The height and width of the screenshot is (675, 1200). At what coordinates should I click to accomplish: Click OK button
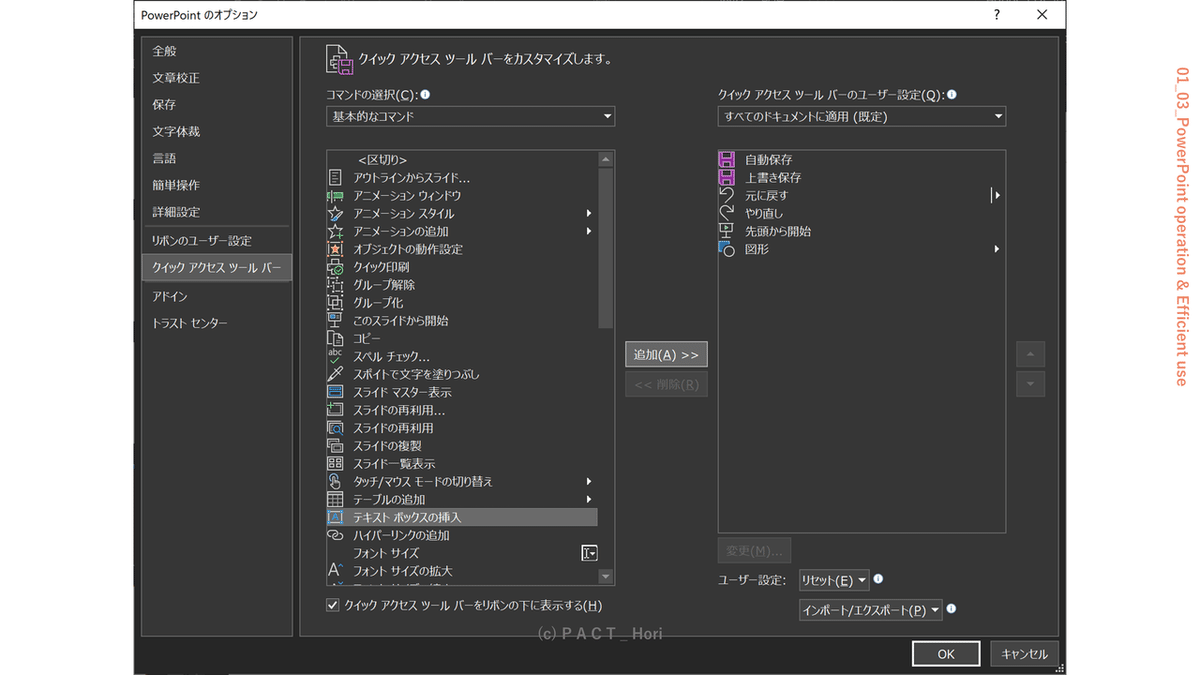point(945,654)
